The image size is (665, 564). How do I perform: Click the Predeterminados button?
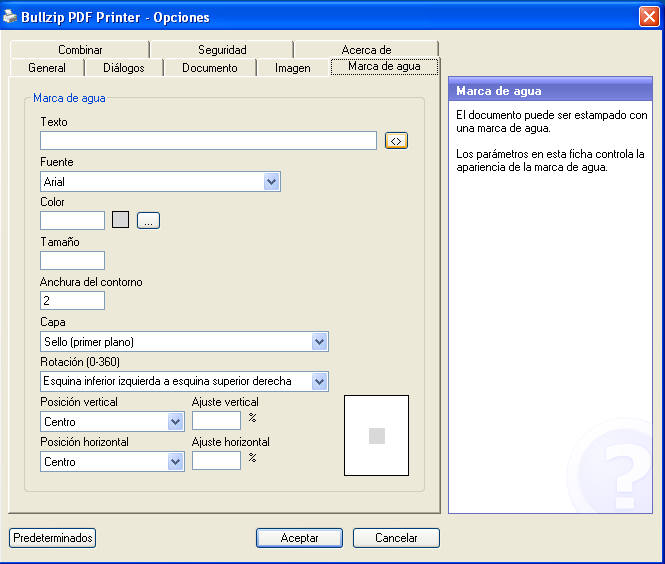[x=53, y=538]
